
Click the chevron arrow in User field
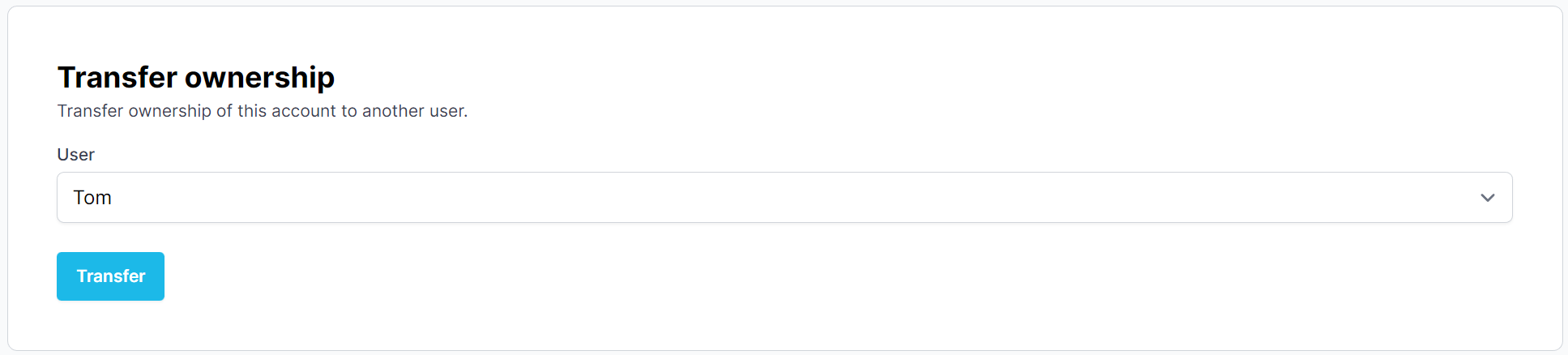pos(1487,198)
